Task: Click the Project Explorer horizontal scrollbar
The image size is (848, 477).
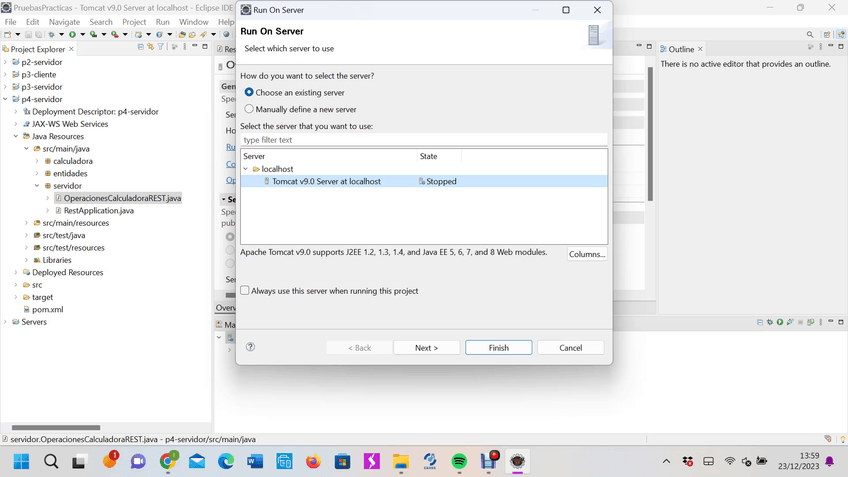Action: [x=56, y=427]
